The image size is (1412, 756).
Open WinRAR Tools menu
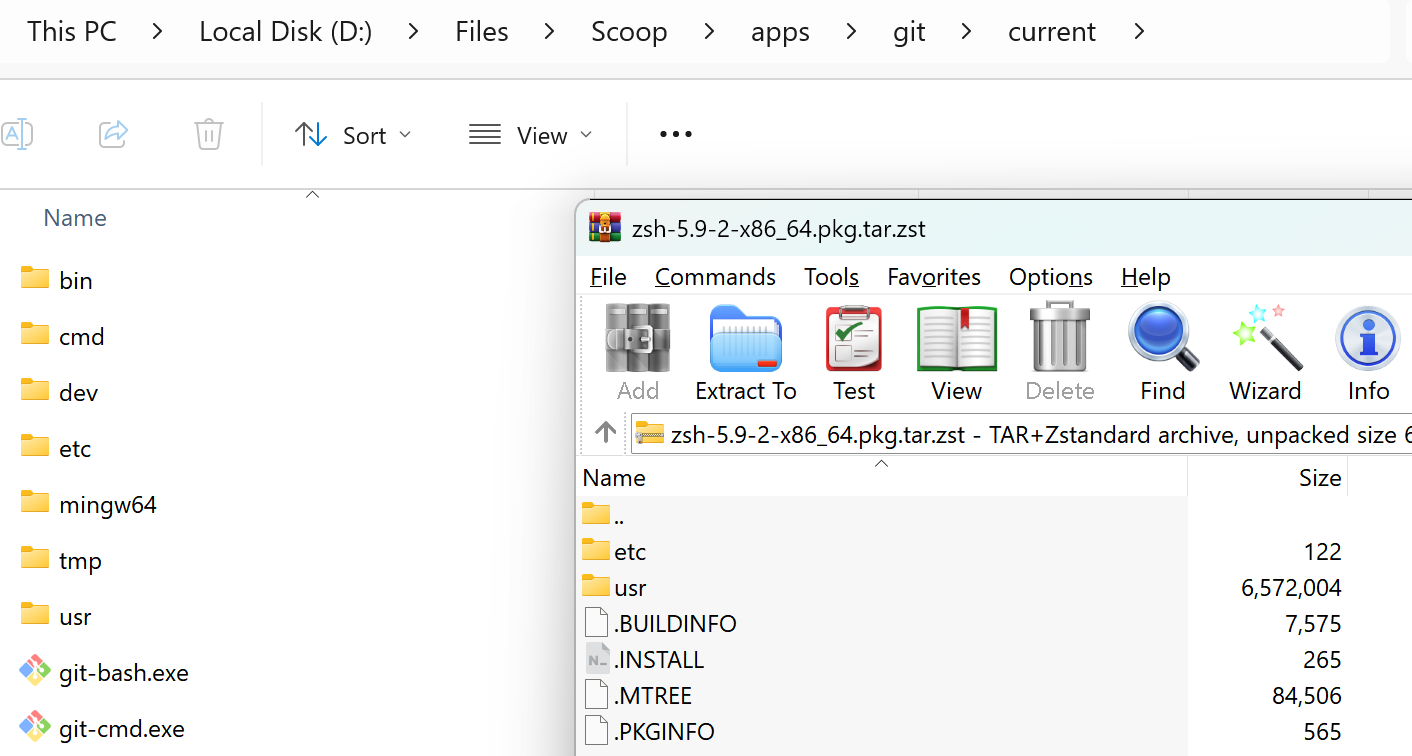point(831,276)
